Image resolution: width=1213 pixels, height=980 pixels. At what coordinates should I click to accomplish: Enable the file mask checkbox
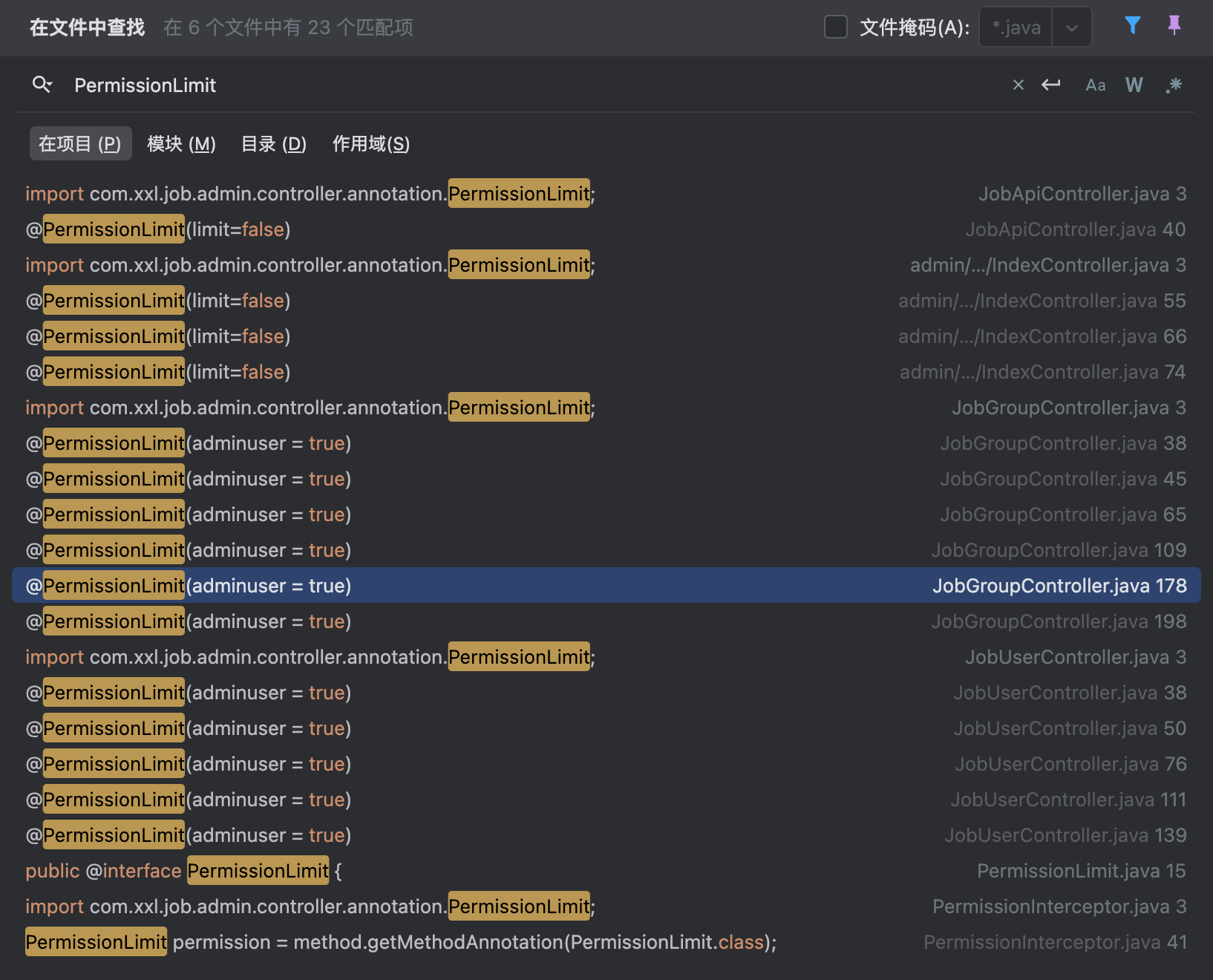(x=836, y=27)
